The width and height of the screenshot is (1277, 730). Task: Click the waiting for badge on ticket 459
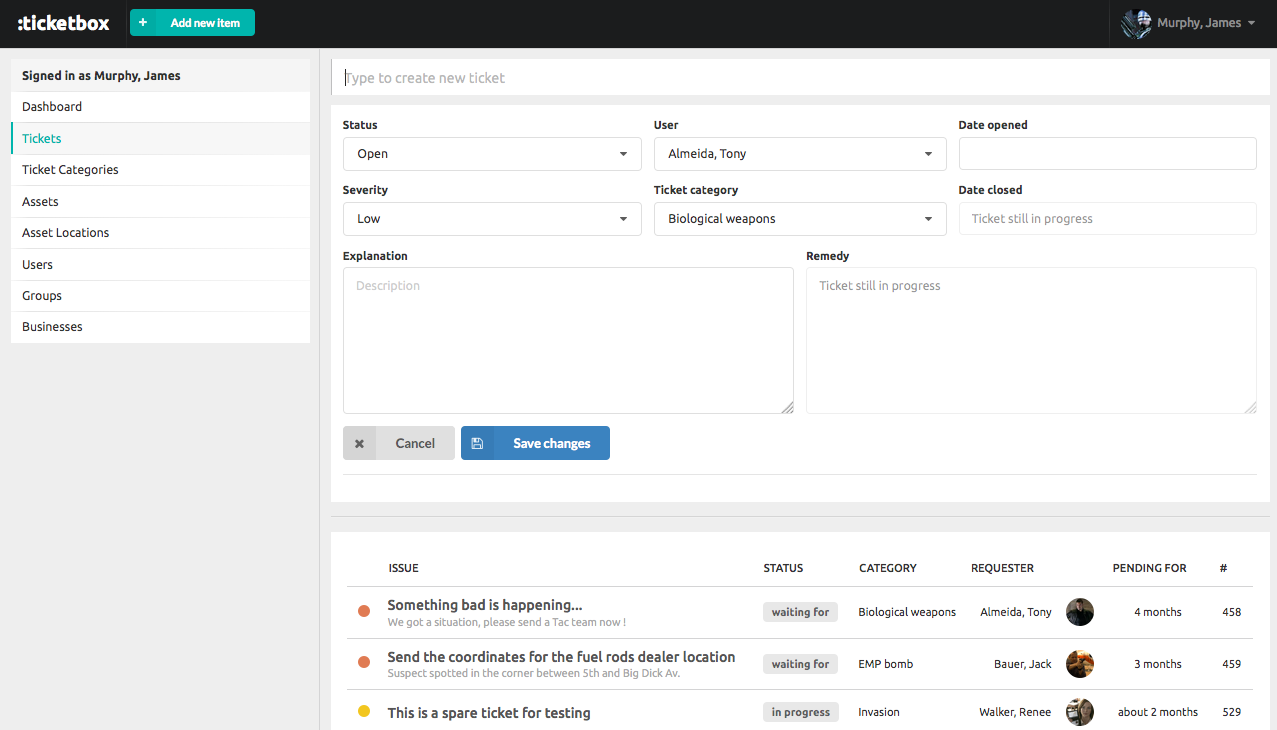click(800, 664)
